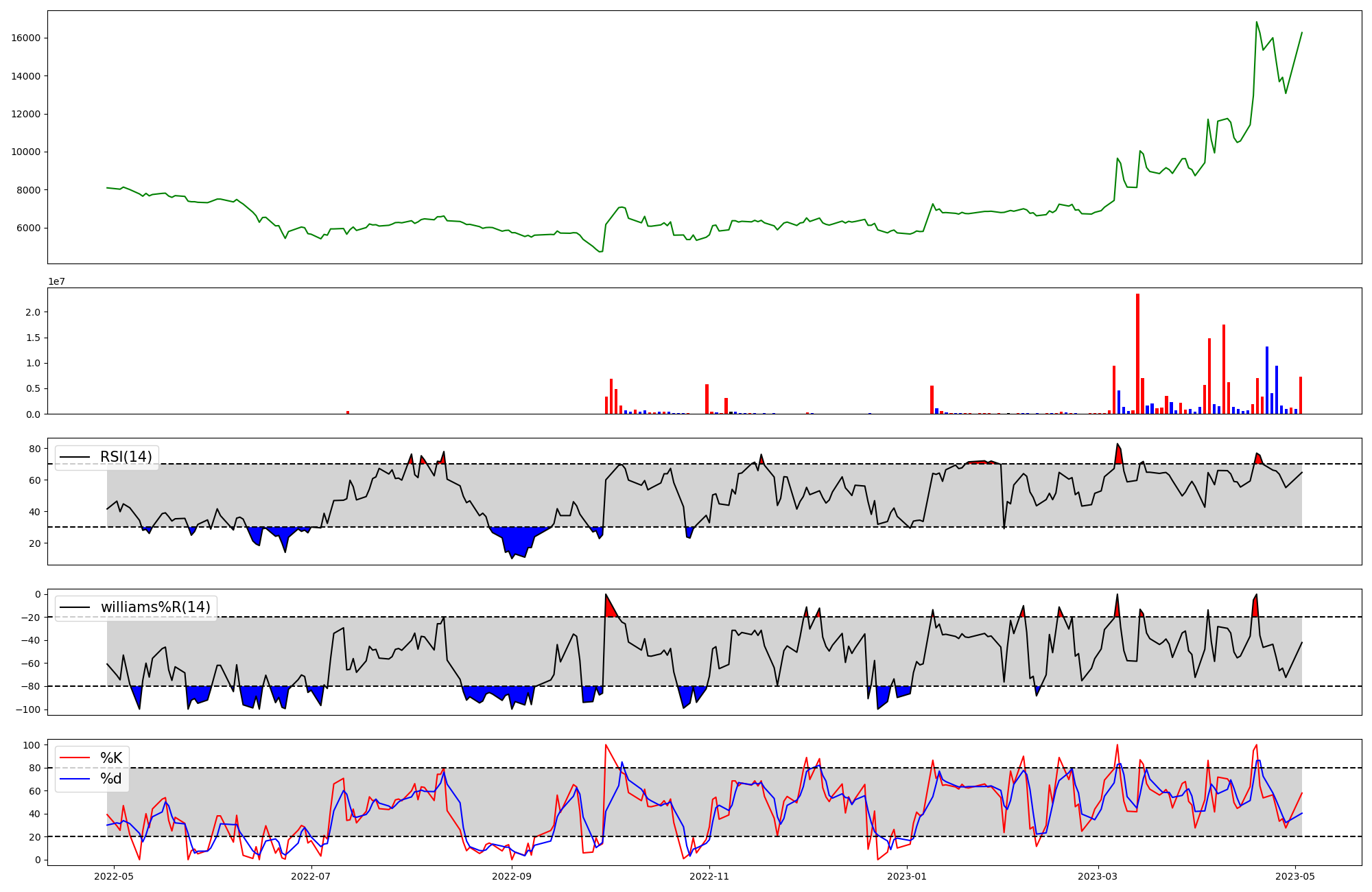
Task: Click the 2.0 volume axis tick label
Action: coord(32,312)
